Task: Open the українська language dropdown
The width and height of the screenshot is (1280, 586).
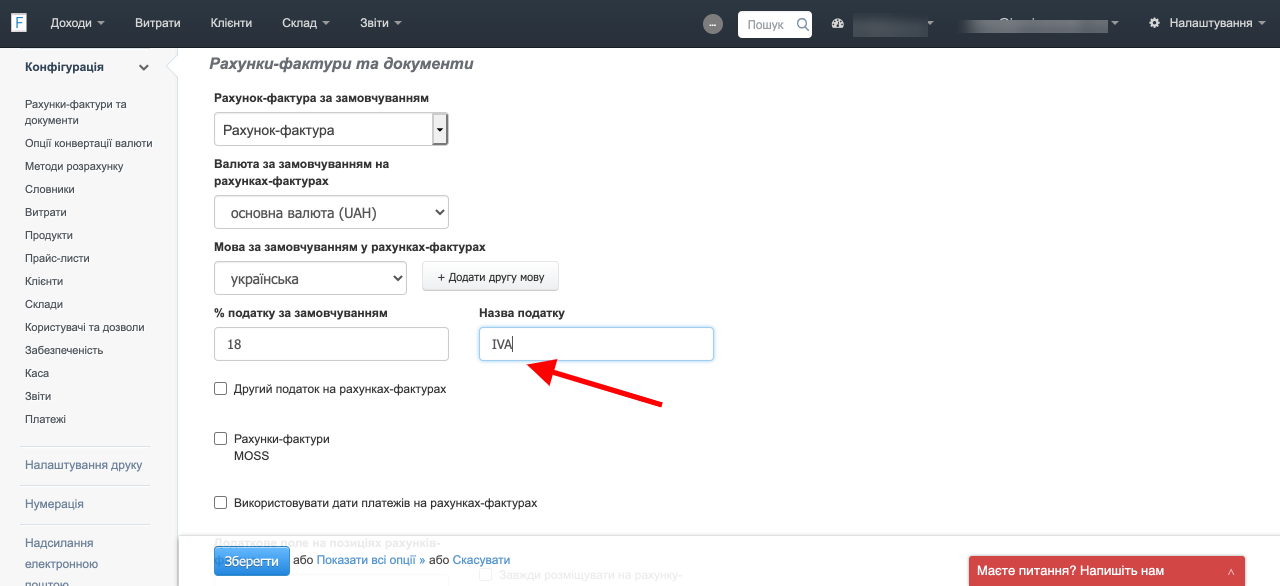Action: click(310, 278)
